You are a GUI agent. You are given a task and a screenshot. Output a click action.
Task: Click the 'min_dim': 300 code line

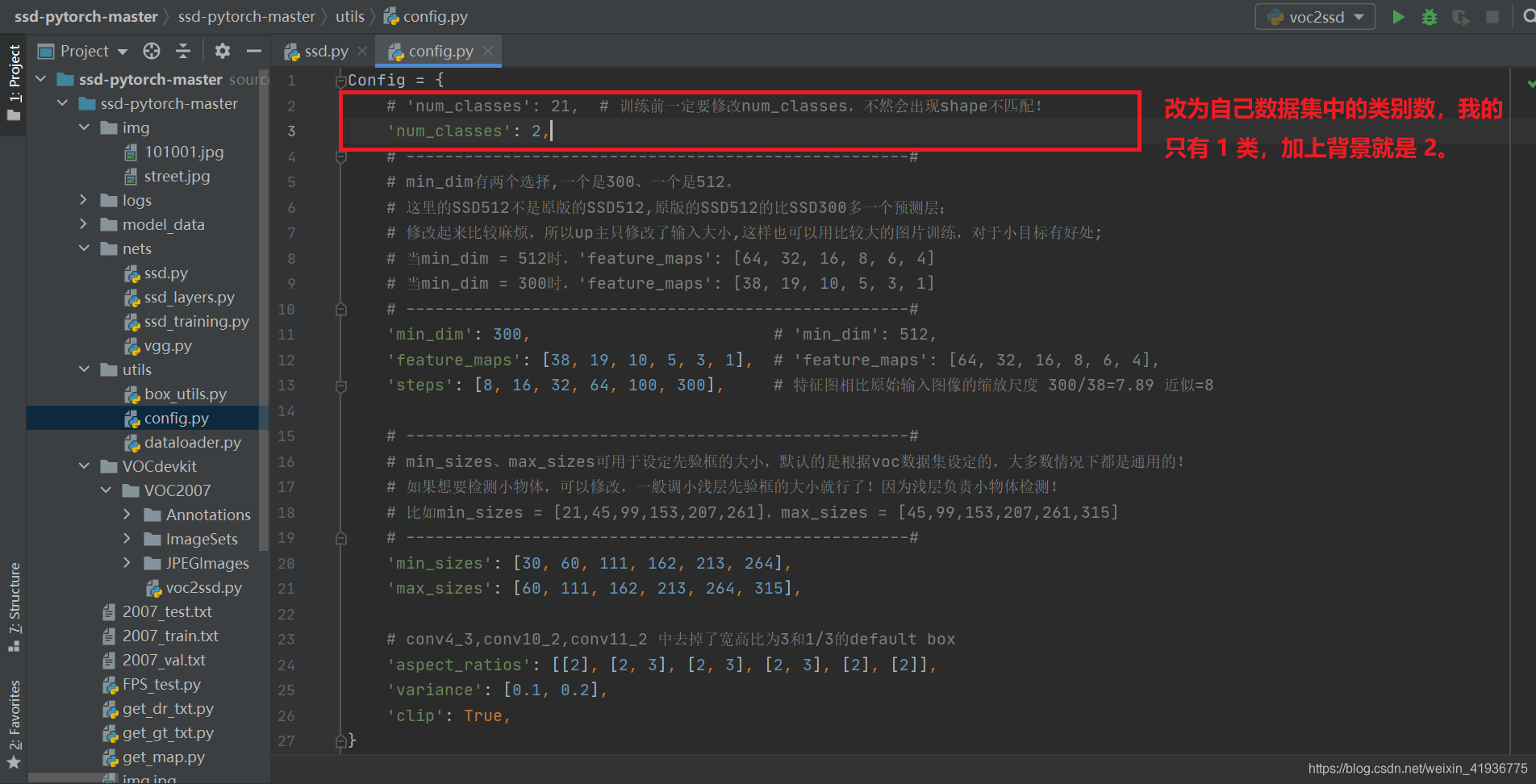(x=458, y=335)
